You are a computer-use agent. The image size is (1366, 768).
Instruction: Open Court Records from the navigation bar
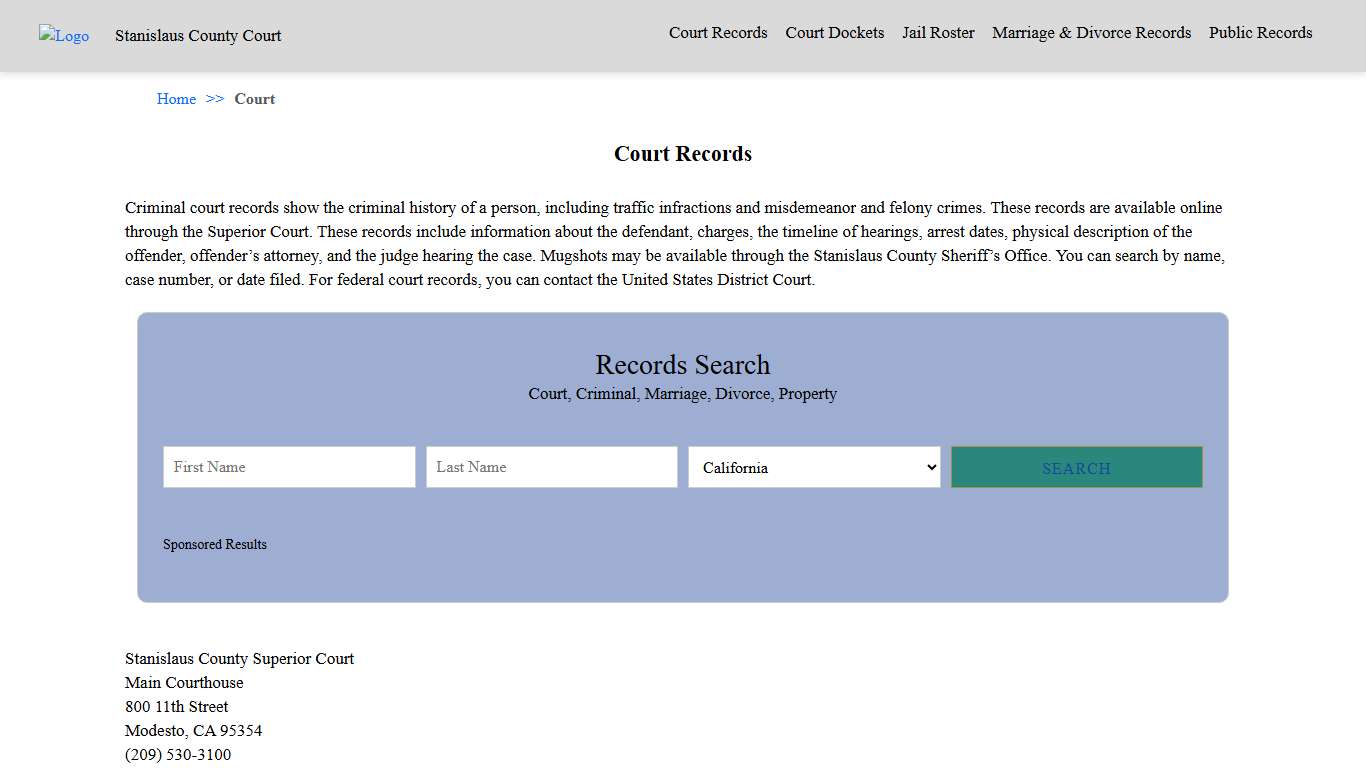click(x=718, y=33)
